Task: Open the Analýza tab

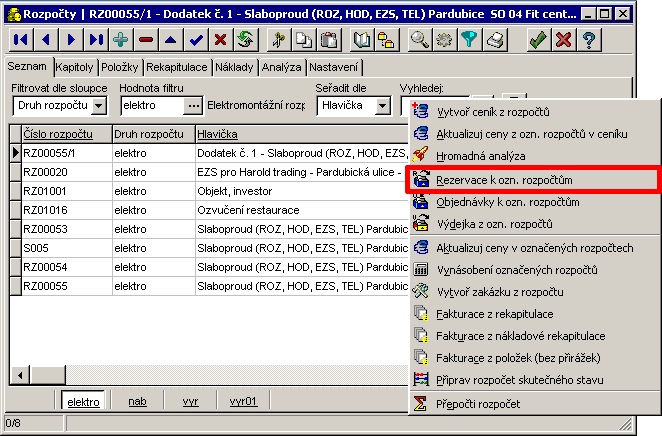Action: tap(279, 67)
